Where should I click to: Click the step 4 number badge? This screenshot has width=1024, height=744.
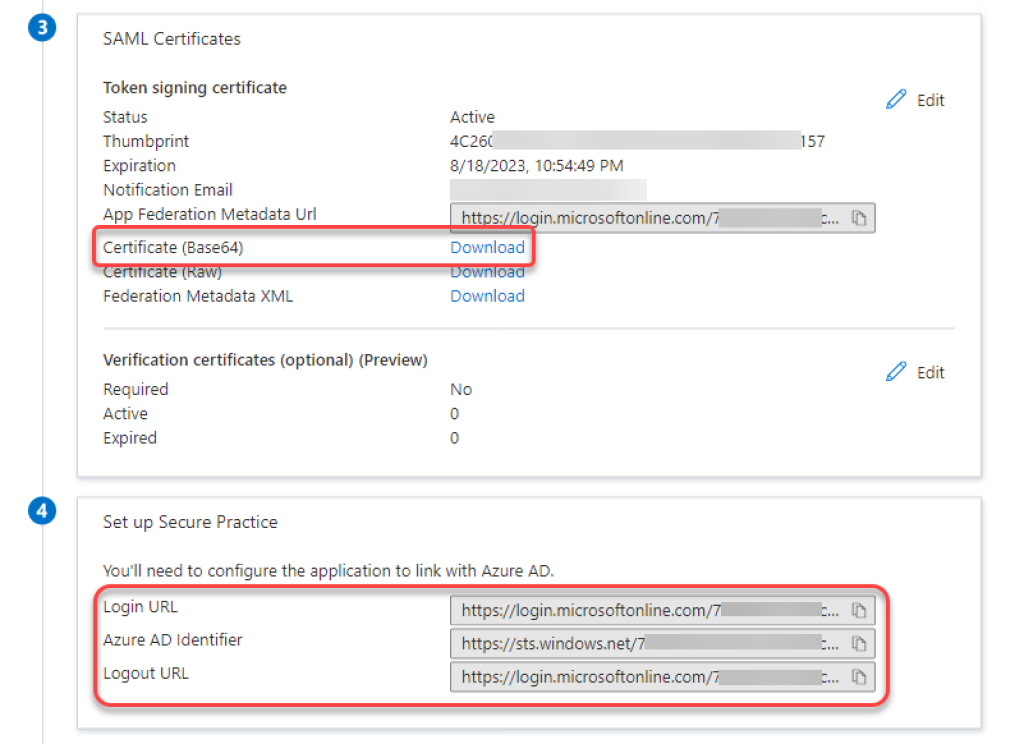click(42, 511)
